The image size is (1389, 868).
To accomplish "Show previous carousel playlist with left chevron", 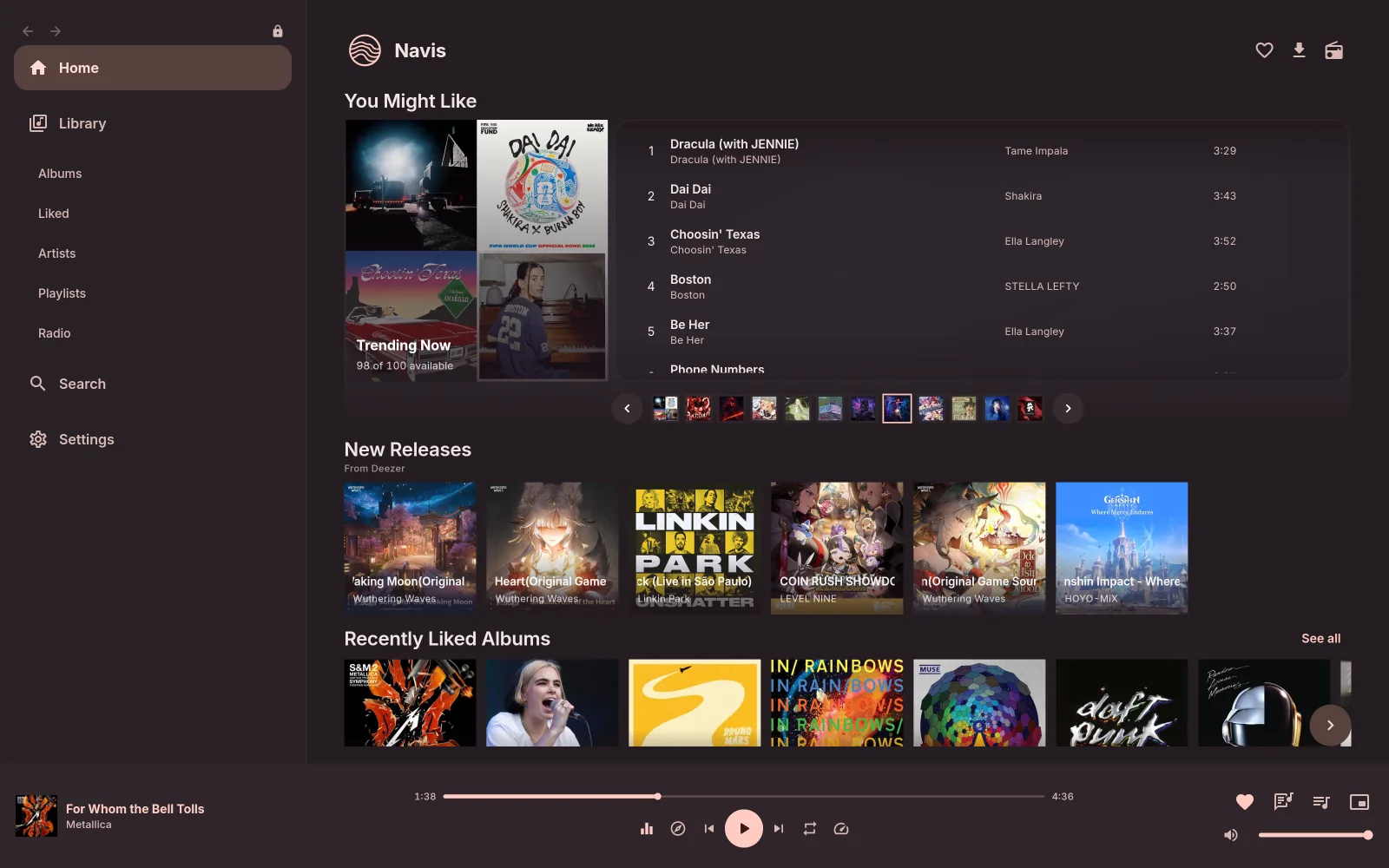I will 627,408.
